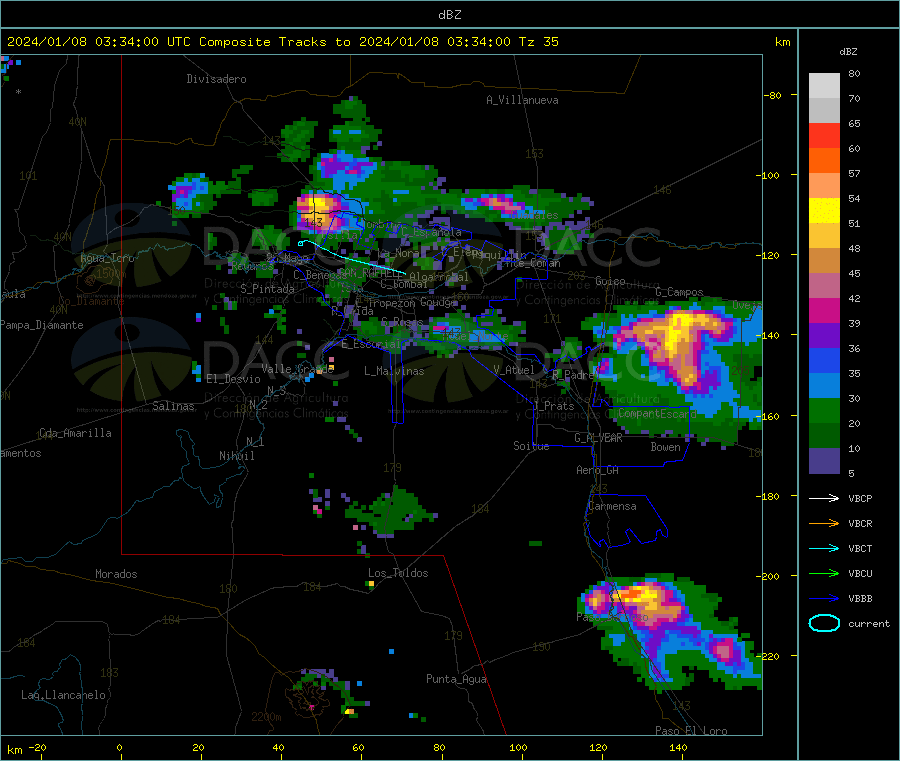Select the red 60 dBZ color swatch
This screenshot has height=761, width=900.
(x=824, y=135)
